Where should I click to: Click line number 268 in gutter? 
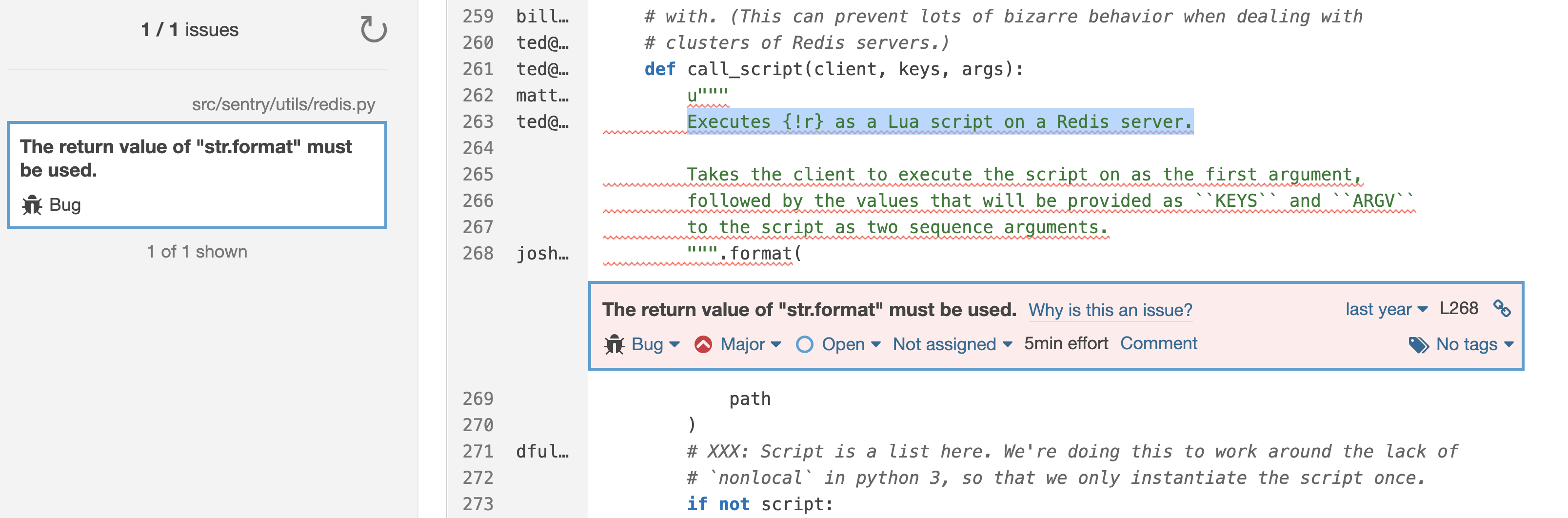point(478,253)
